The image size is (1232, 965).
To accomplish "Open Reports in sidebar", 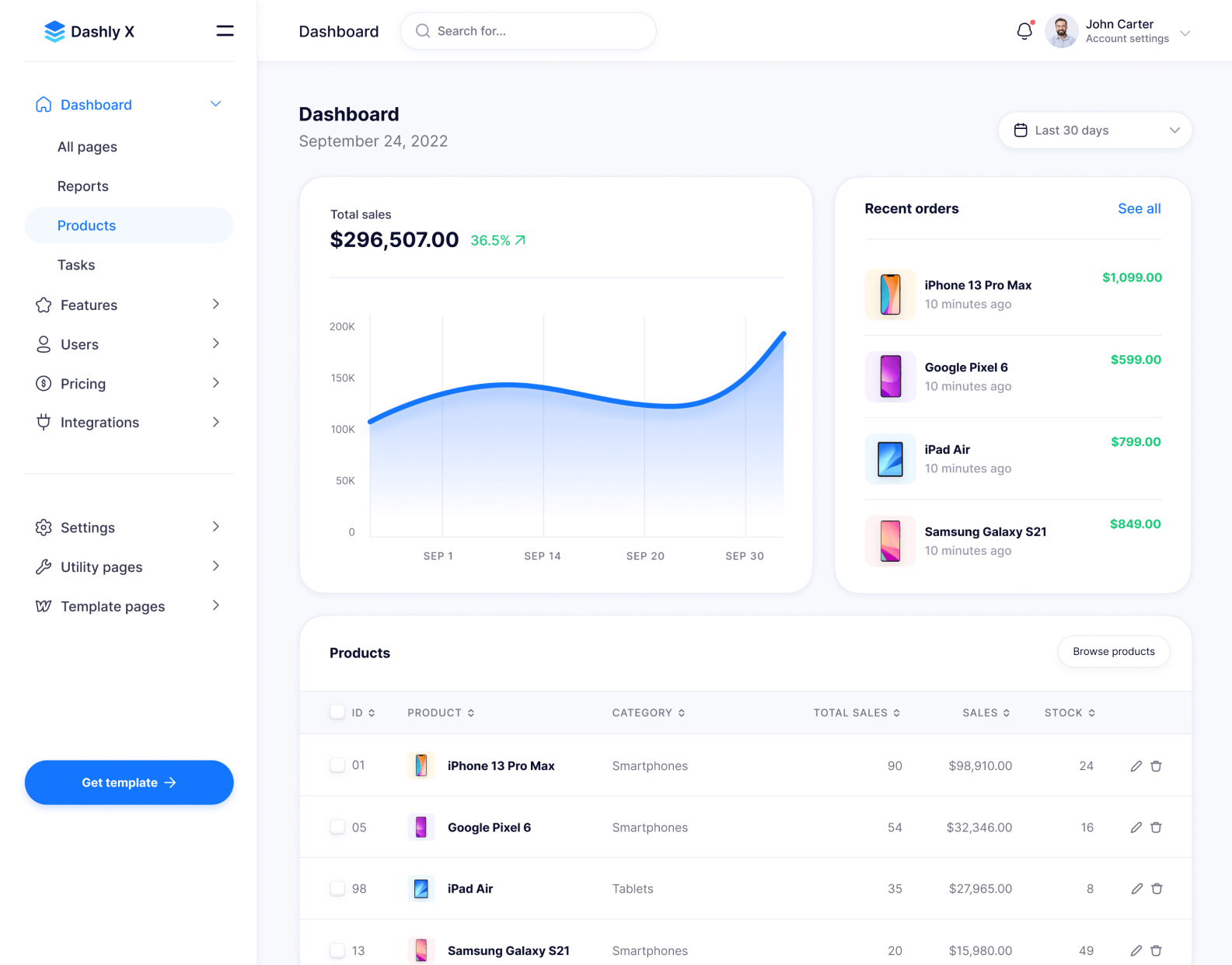I will (83, 186).
